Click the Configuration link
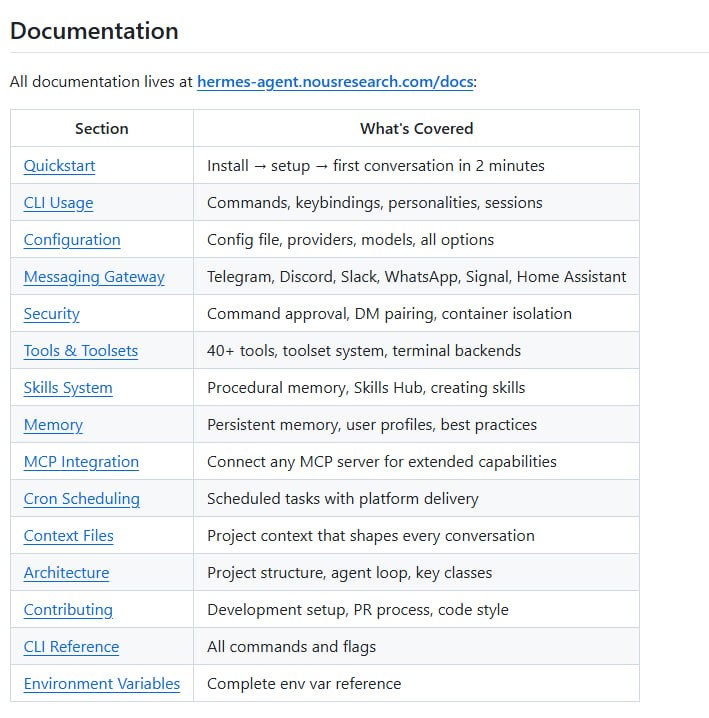The height and width of the screenshot is (718, 709). [72, 240]
